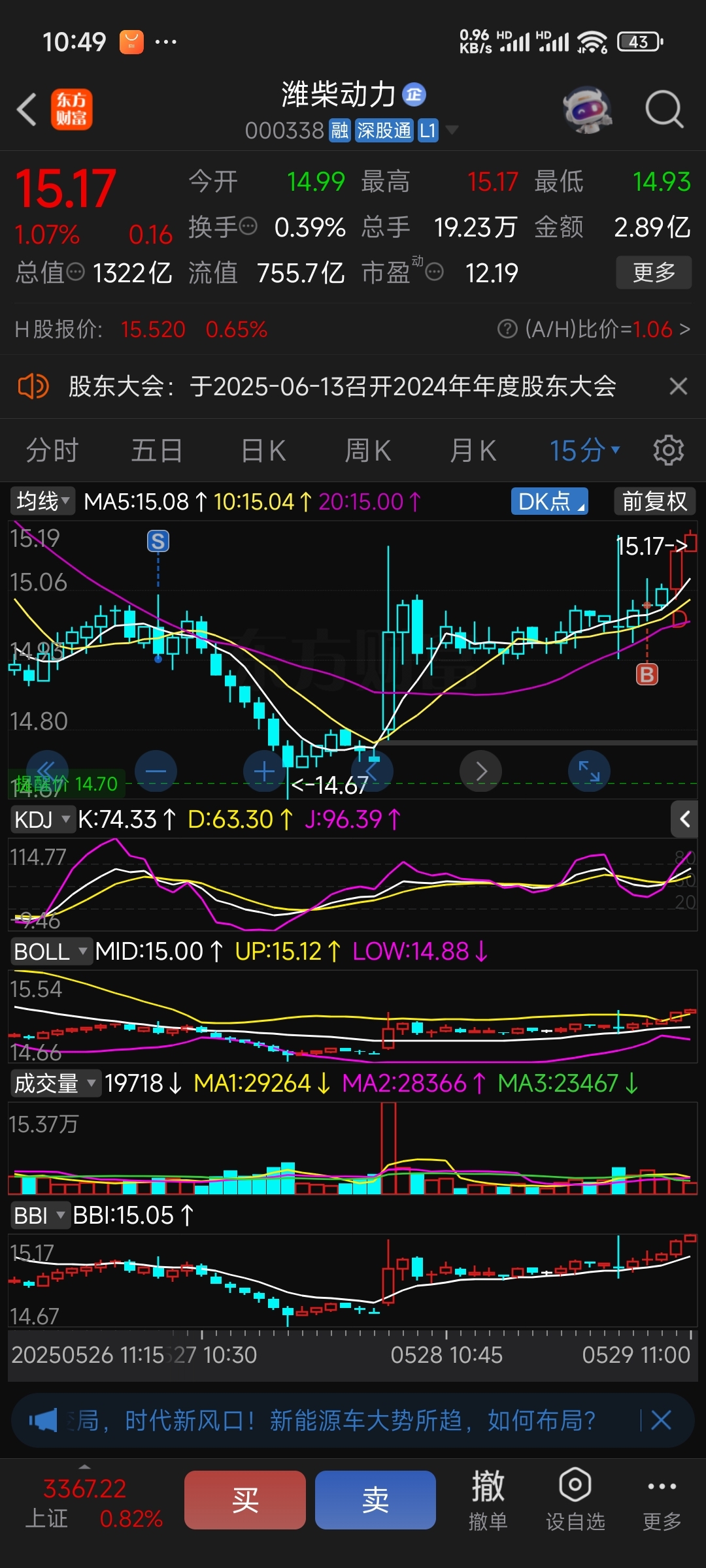Collapse side panel arrow next to KDJ
This screenshot has height=1568, width=706.
[684, 819]
